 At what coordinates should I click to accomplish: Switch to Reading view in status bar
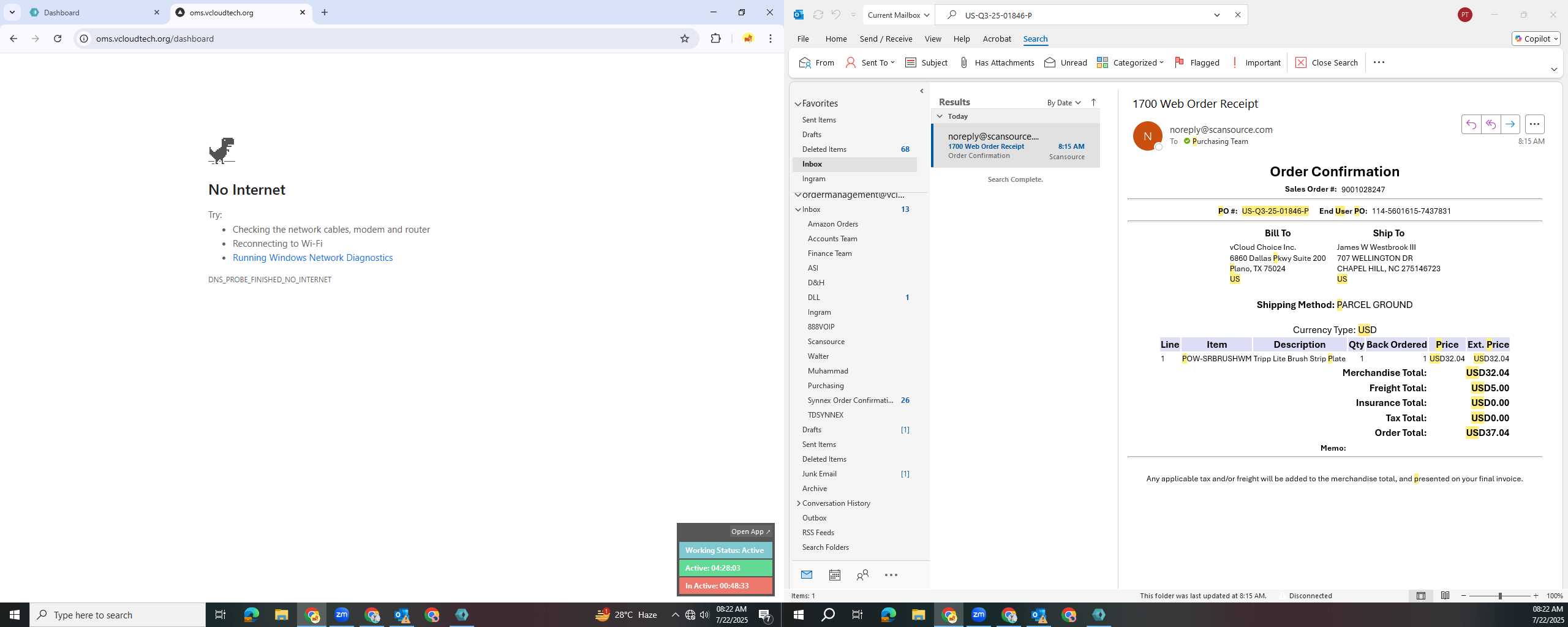coord(1445,596)
